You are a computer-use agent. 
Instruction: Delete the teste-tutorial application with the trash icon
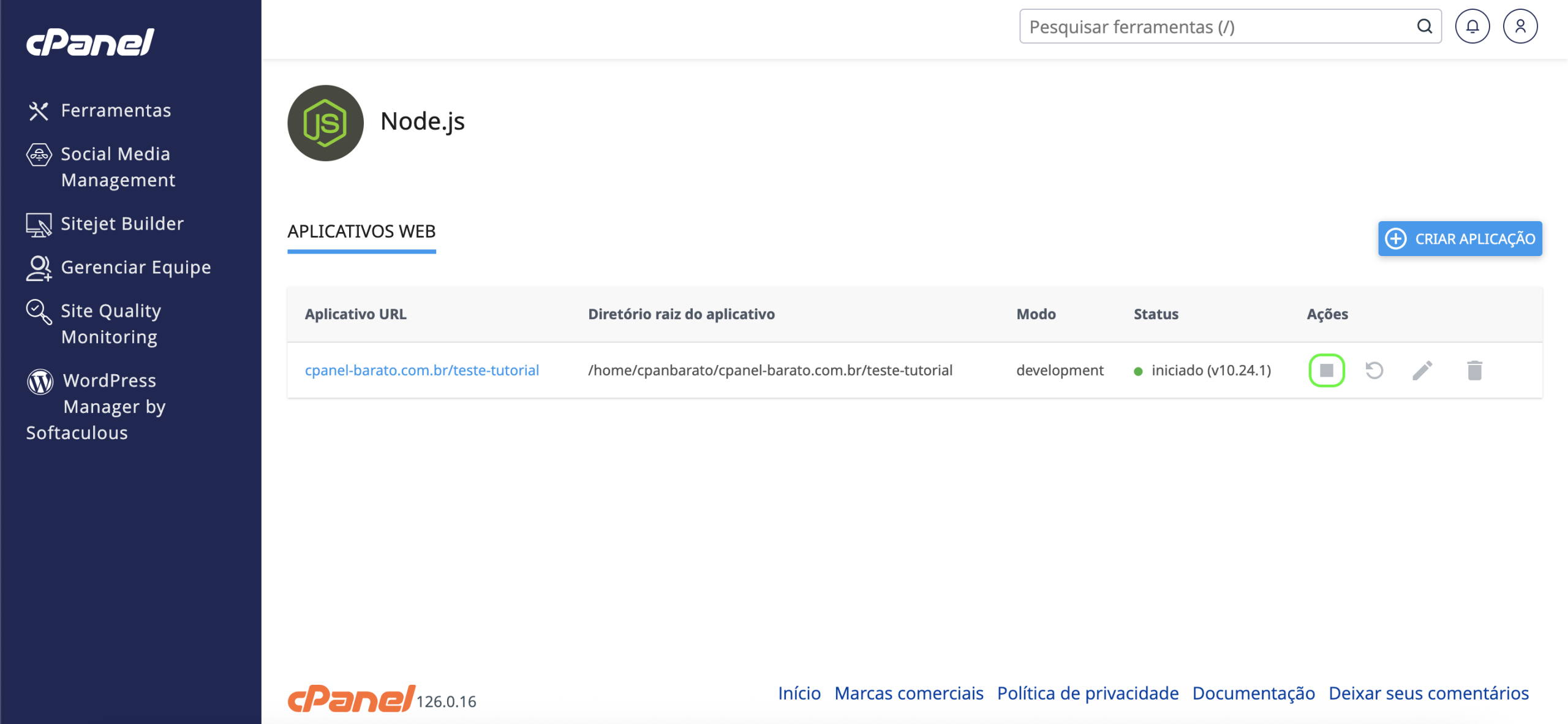click(x=1474, y=370)
